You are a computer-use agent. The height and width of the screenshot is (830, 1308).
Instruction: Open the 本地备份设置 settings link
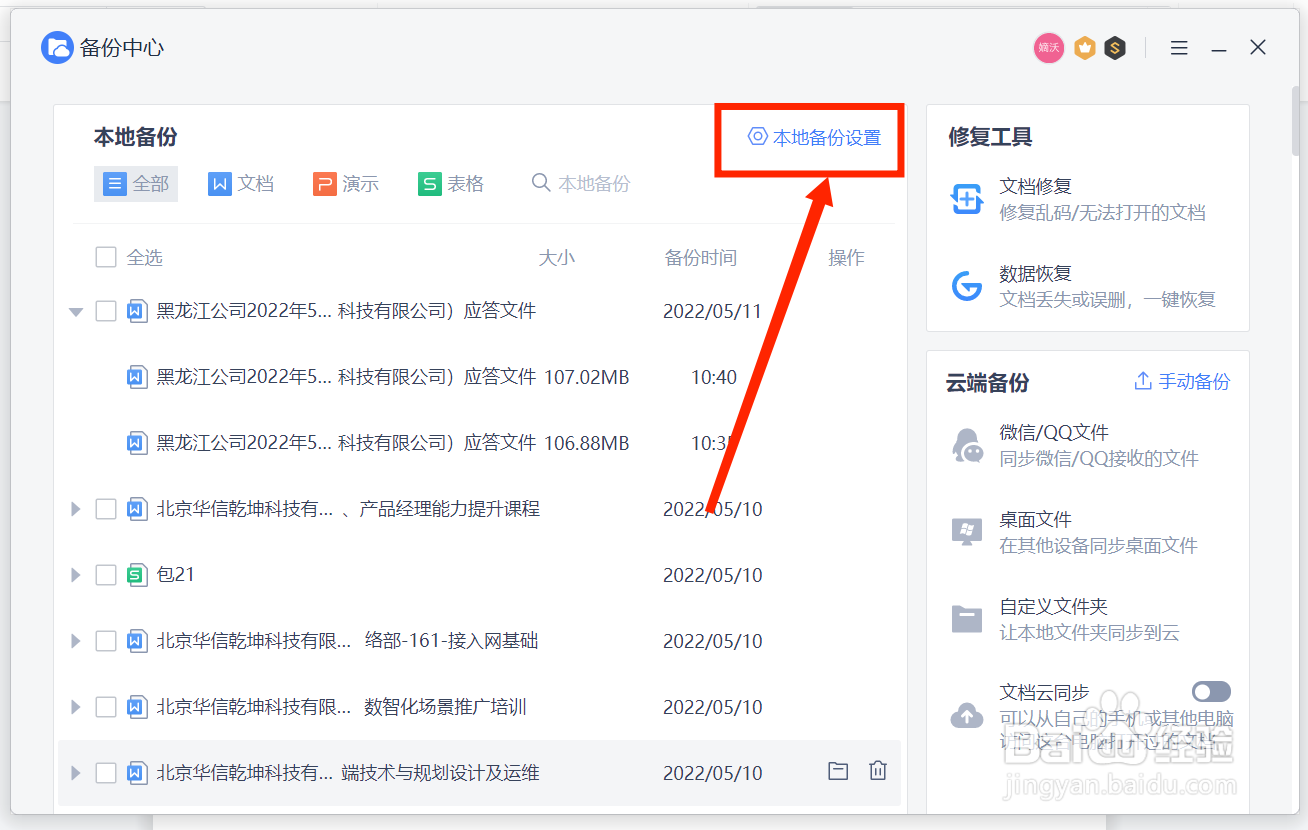click(808, 137)
